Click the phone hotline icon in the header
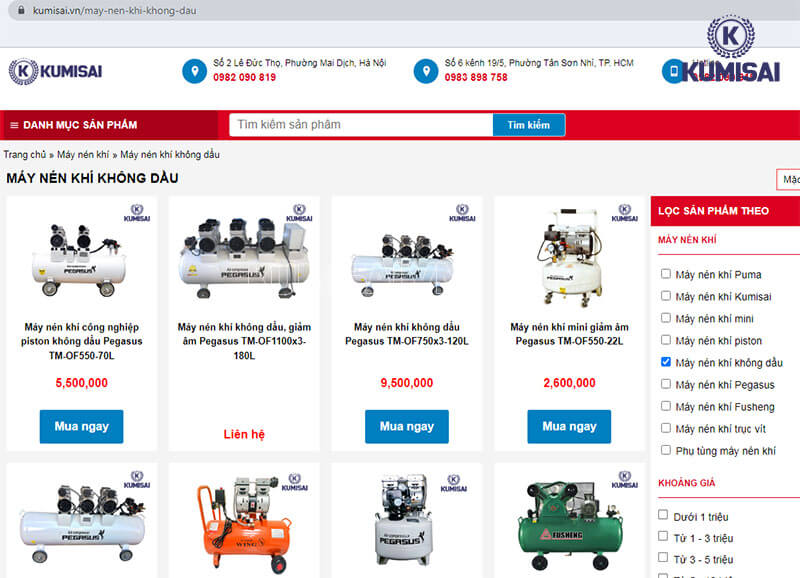Screen dimensions: 800x578 [x=673, y=71]
